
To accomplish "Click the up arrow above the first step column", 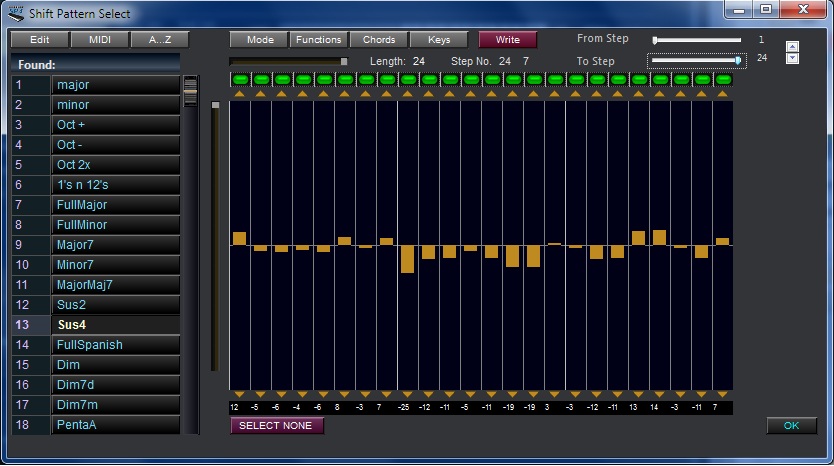I will pyautogui.click(x=239, y=93).
